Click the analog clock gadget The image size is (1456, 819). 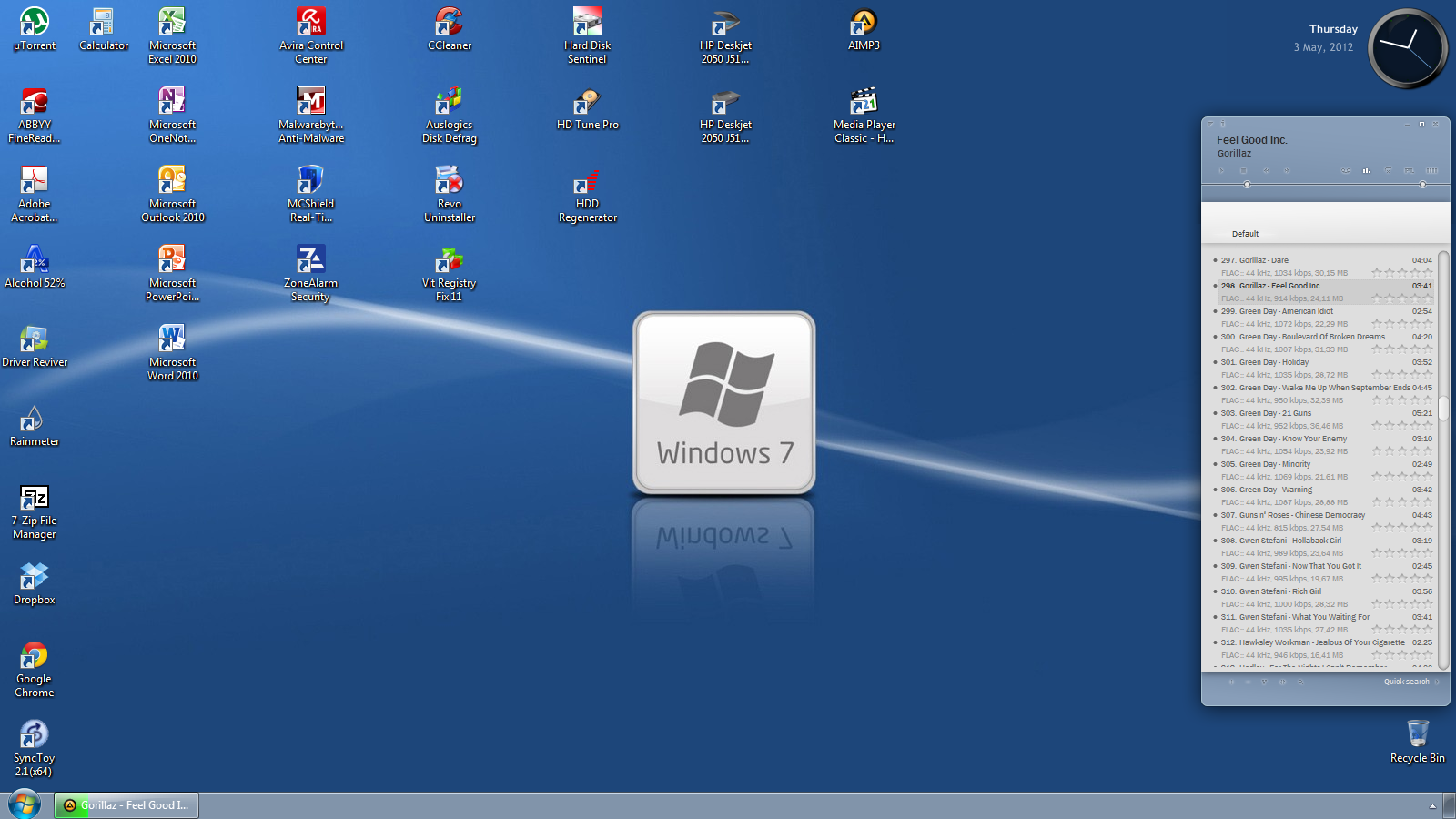pos(1408,48)
